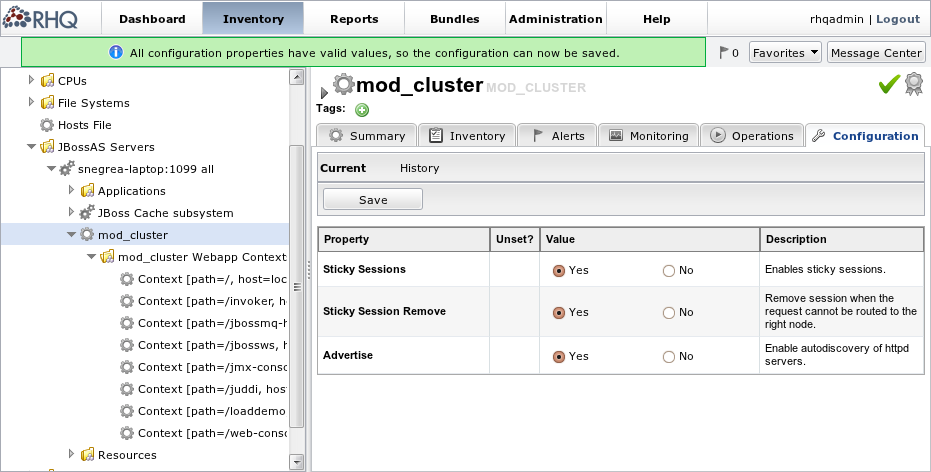
Task: Select No for Advertise
Action: (x=669, y=357)
